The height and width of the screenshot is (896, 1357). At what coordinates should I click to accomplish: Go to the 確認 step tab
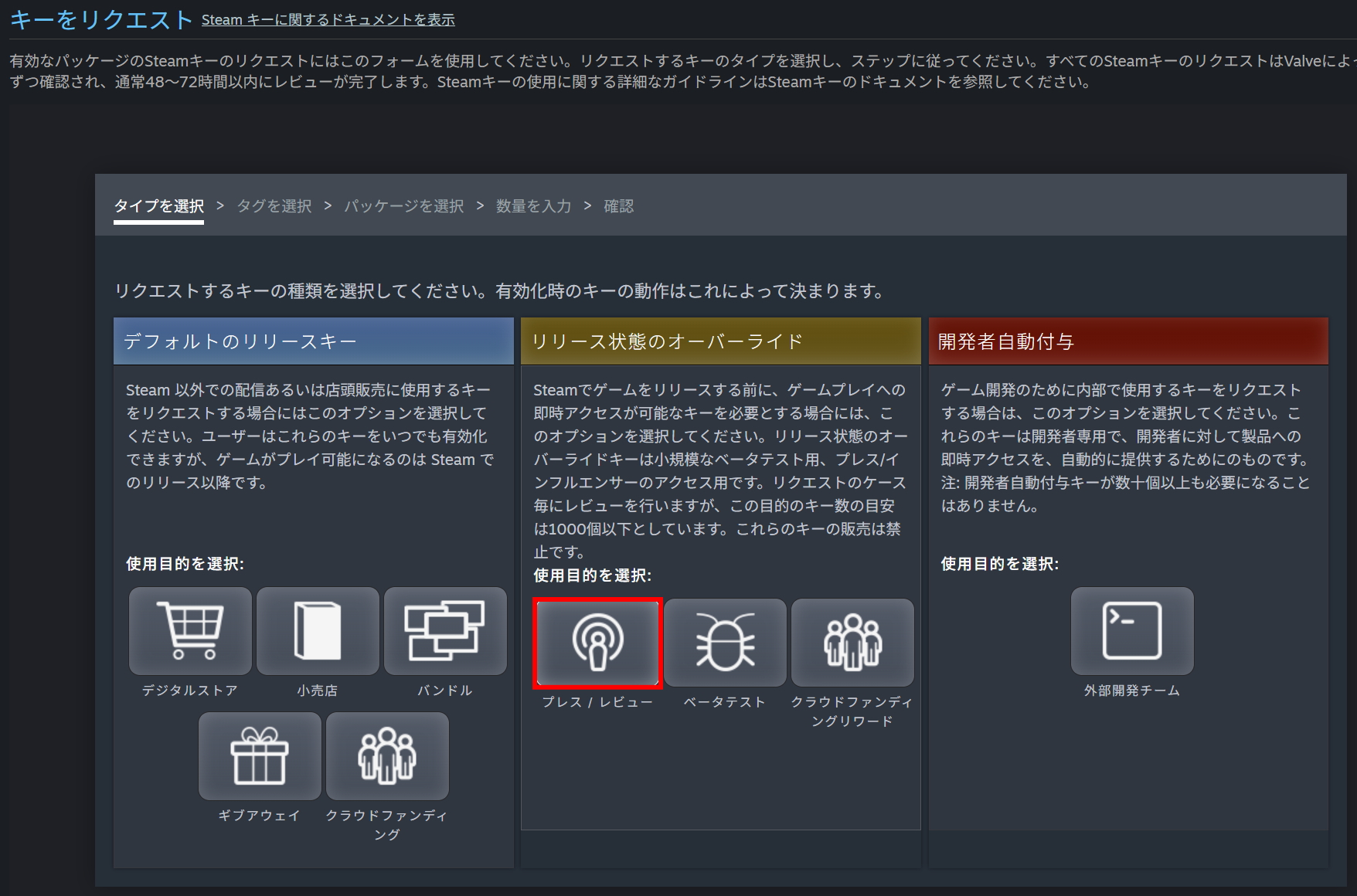pyautogui.click(x=618, y=206)
